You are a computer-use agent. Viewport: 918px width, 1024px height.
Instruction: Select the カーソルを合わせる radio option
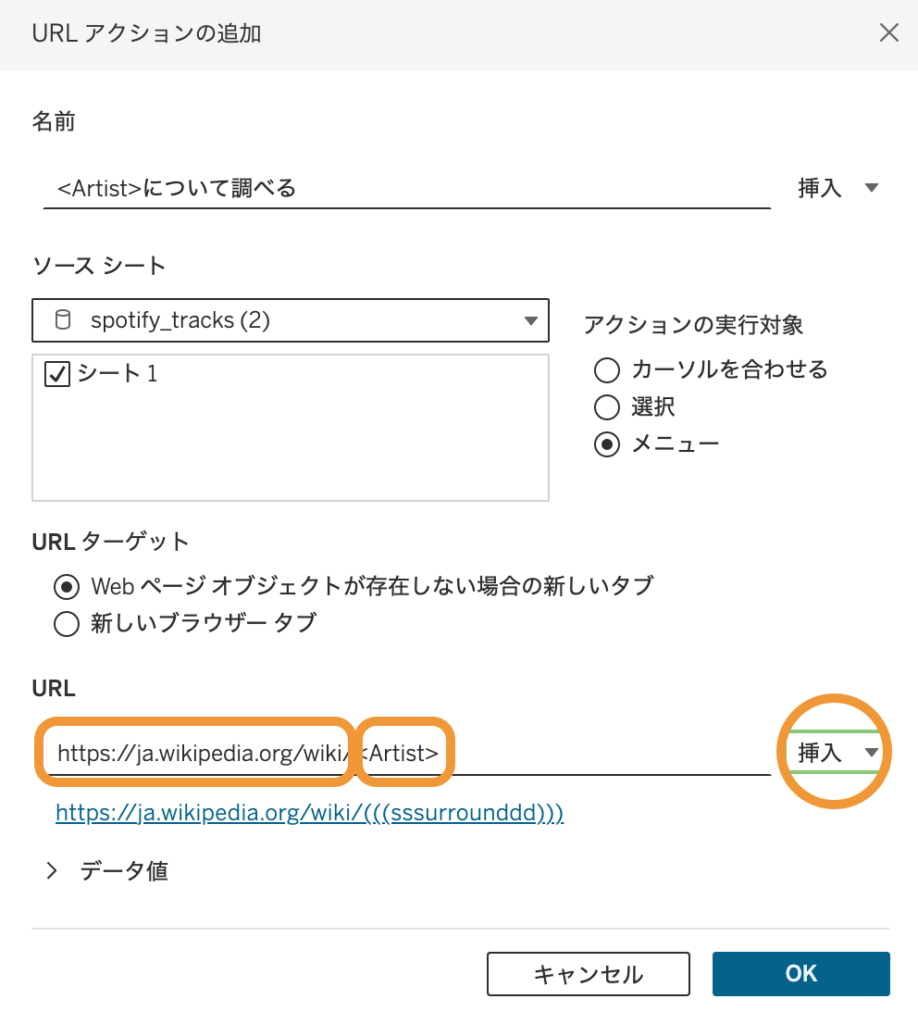click(x=607, y=370)
